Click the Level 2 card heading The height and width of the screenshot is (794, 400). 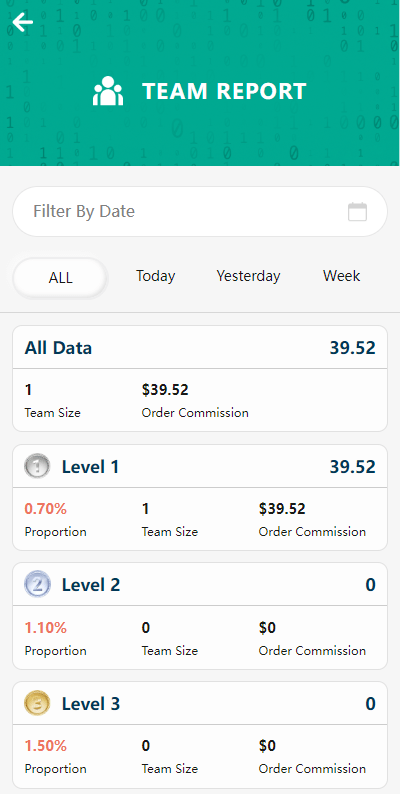tap(91, 585)
